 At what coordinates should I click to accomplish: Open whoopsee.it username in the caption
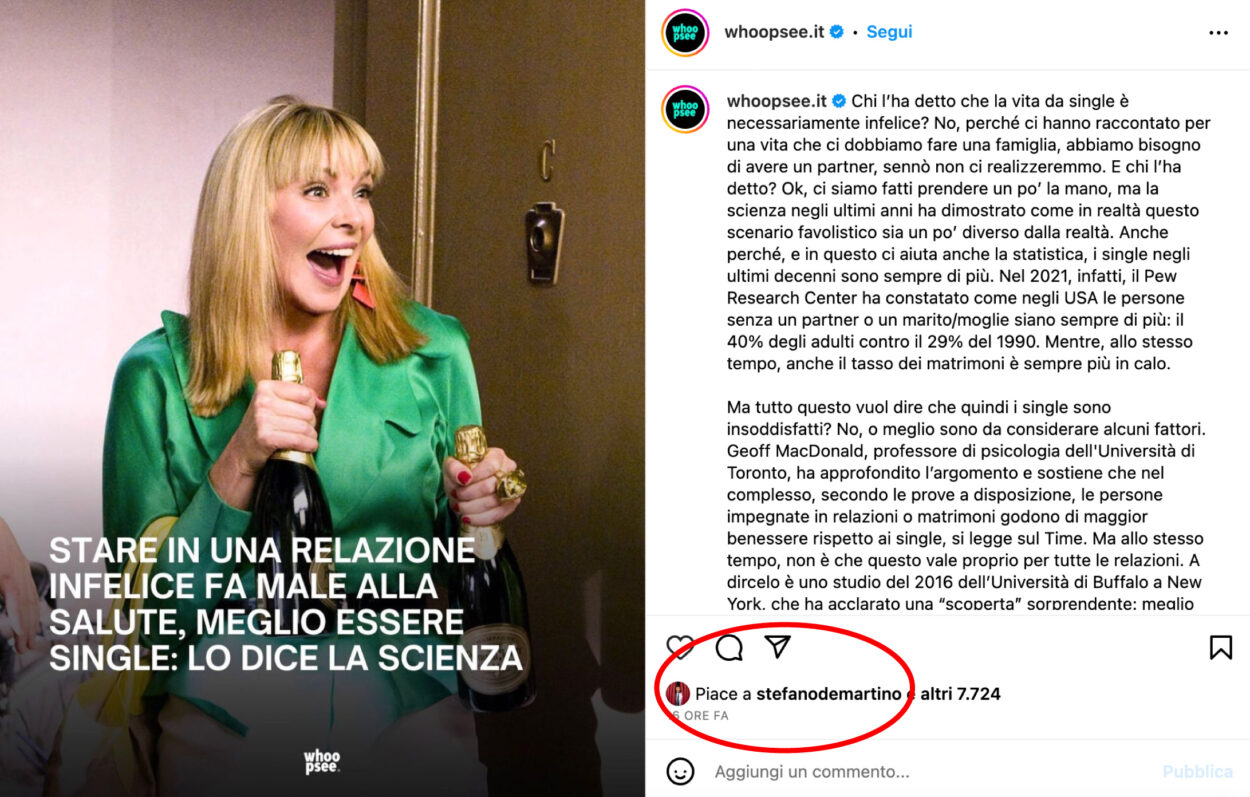tap(777, 101)
